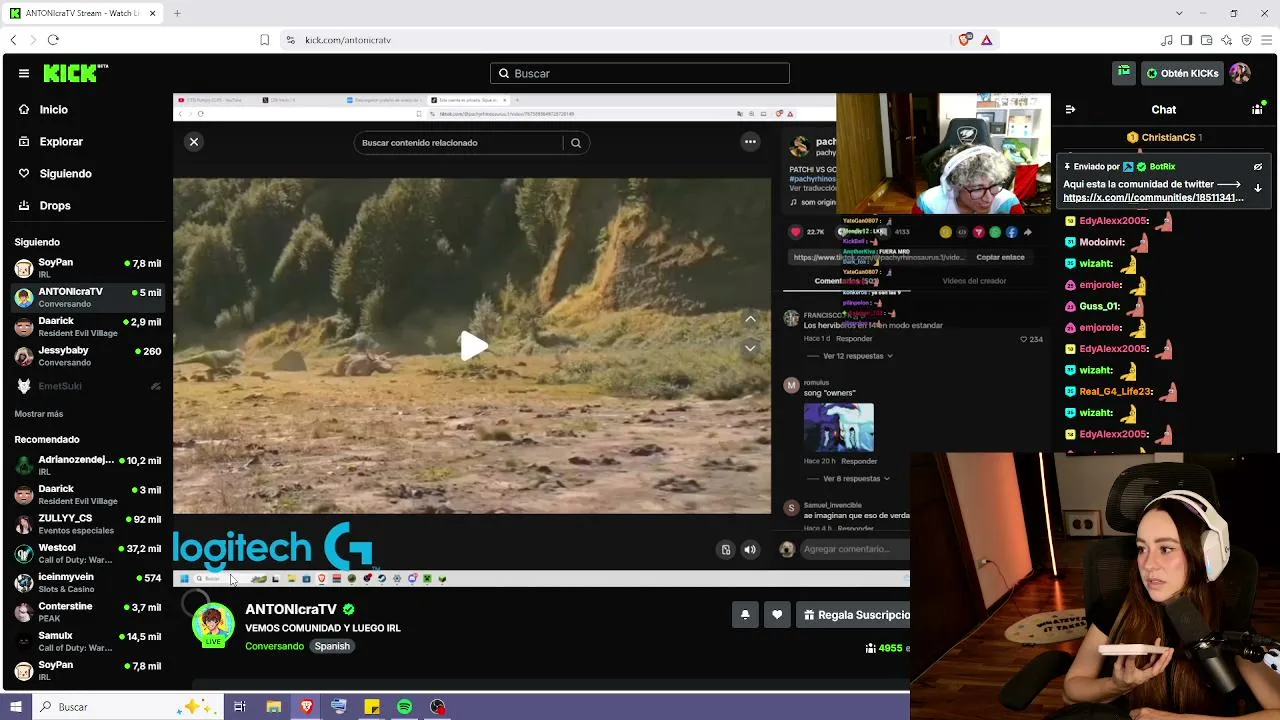Open Windows Start menu
Screen dimensions: 1280x720
[16, 707]
